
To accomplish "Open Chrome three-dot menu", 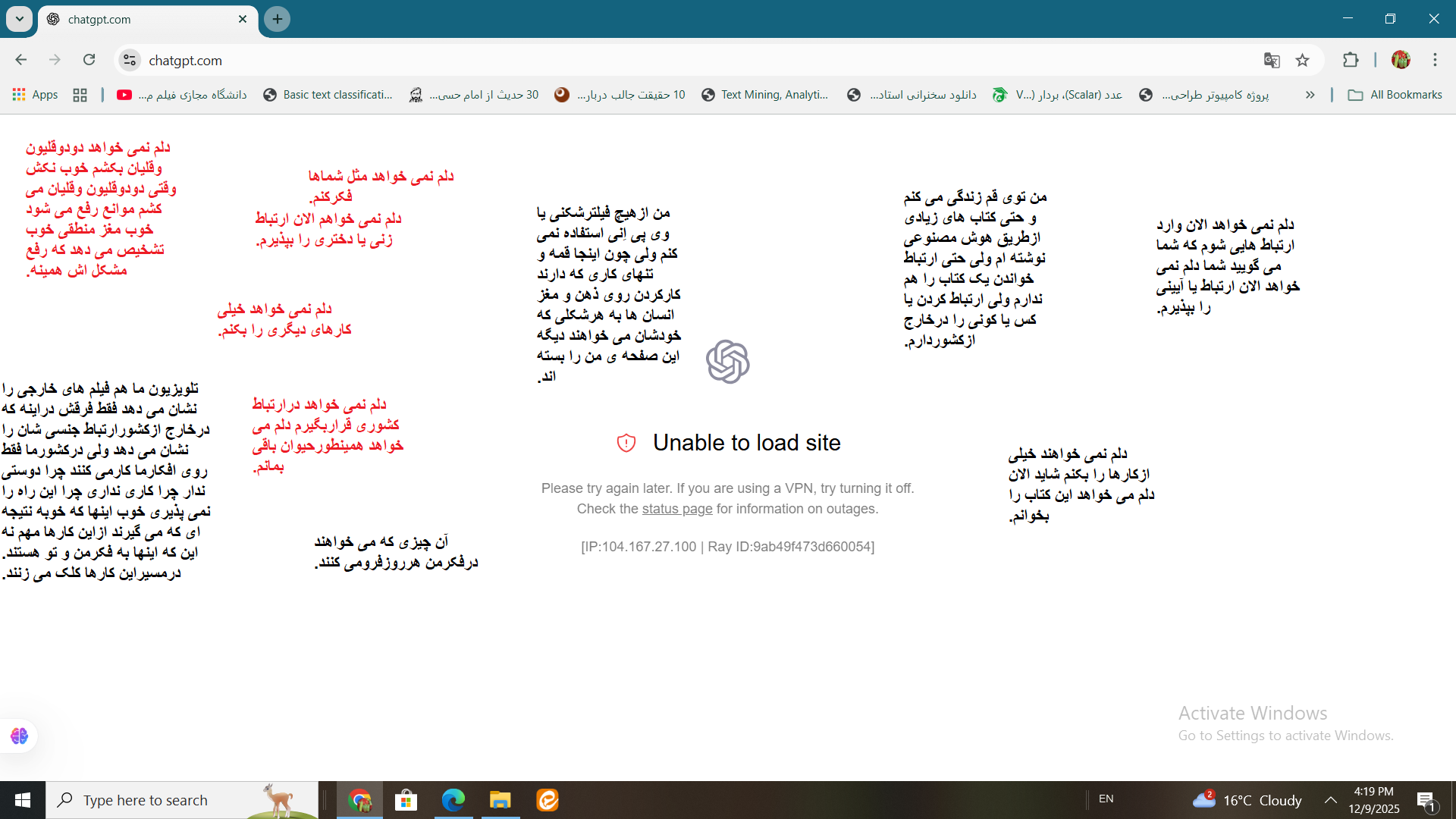I will coord(1435,60).
